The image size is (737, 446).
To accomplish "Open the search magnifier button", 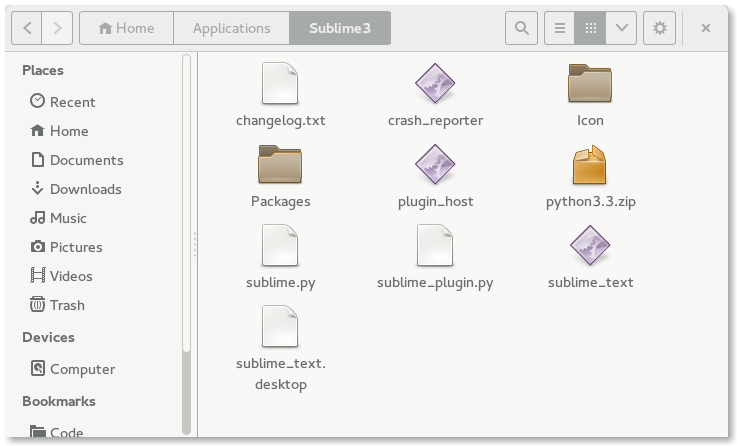I will pos(521,28).
